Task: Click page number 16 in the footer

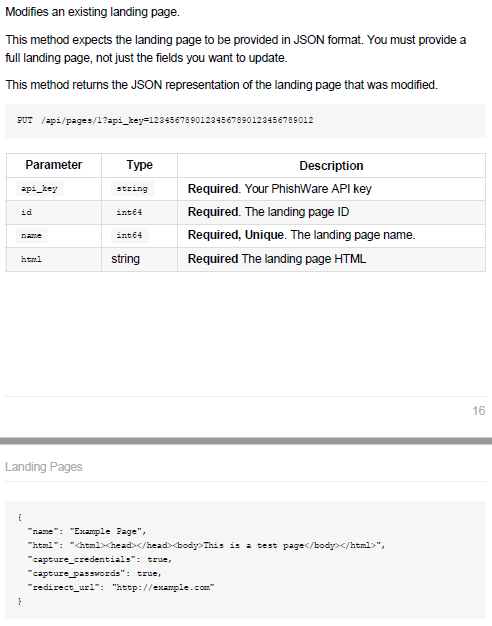Action: click(x=478, y=411)
